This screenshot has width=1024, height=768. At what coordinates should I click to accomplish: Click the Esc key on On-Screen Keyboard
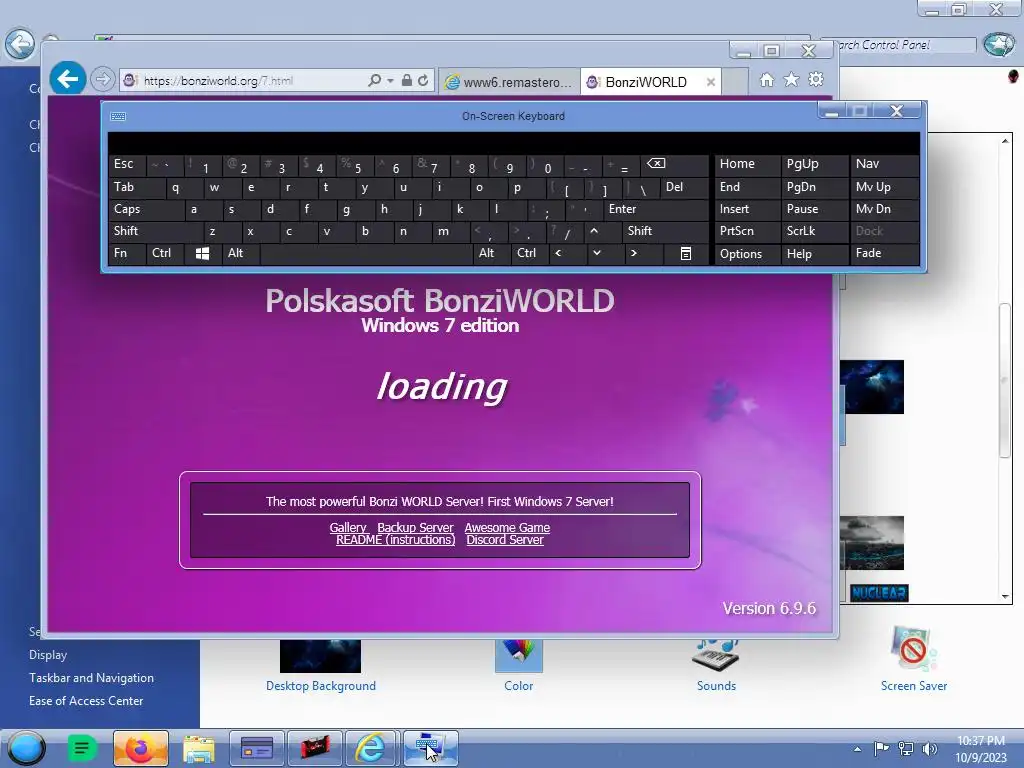pyautogui.click(x=127, y=165)
